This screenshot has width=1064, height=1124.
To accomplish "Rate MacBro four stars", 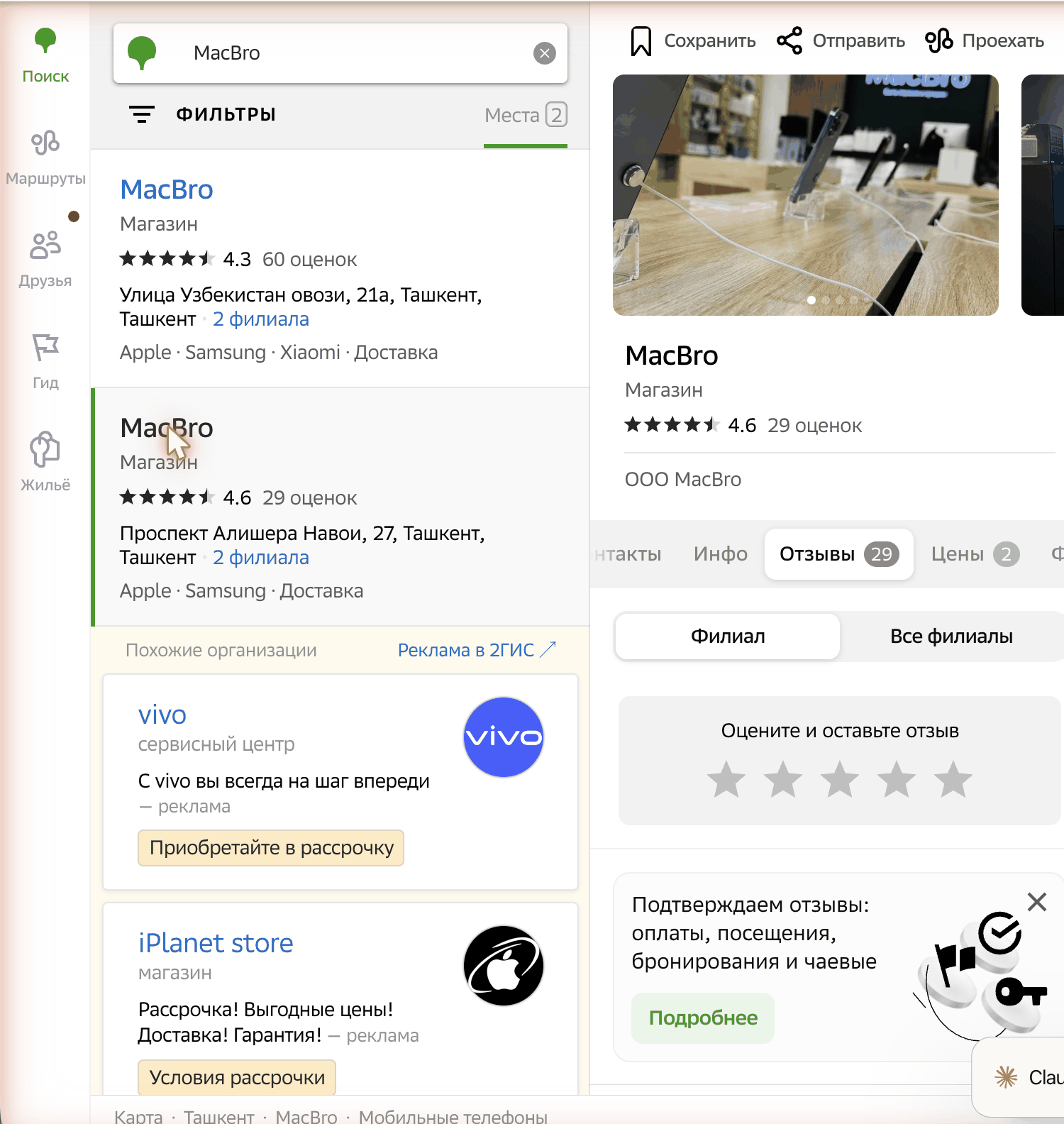I will [x=897, y=779].
